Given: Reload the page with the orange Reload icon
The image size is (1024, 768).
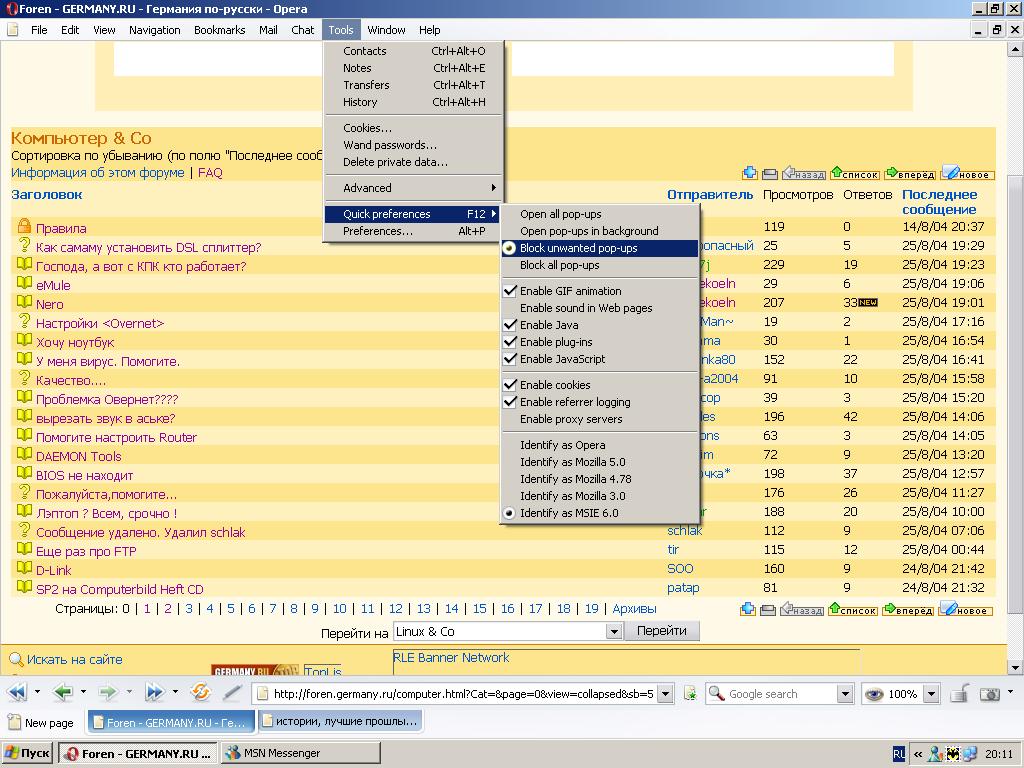Looking at the screenshot, I should coord(200,692).
